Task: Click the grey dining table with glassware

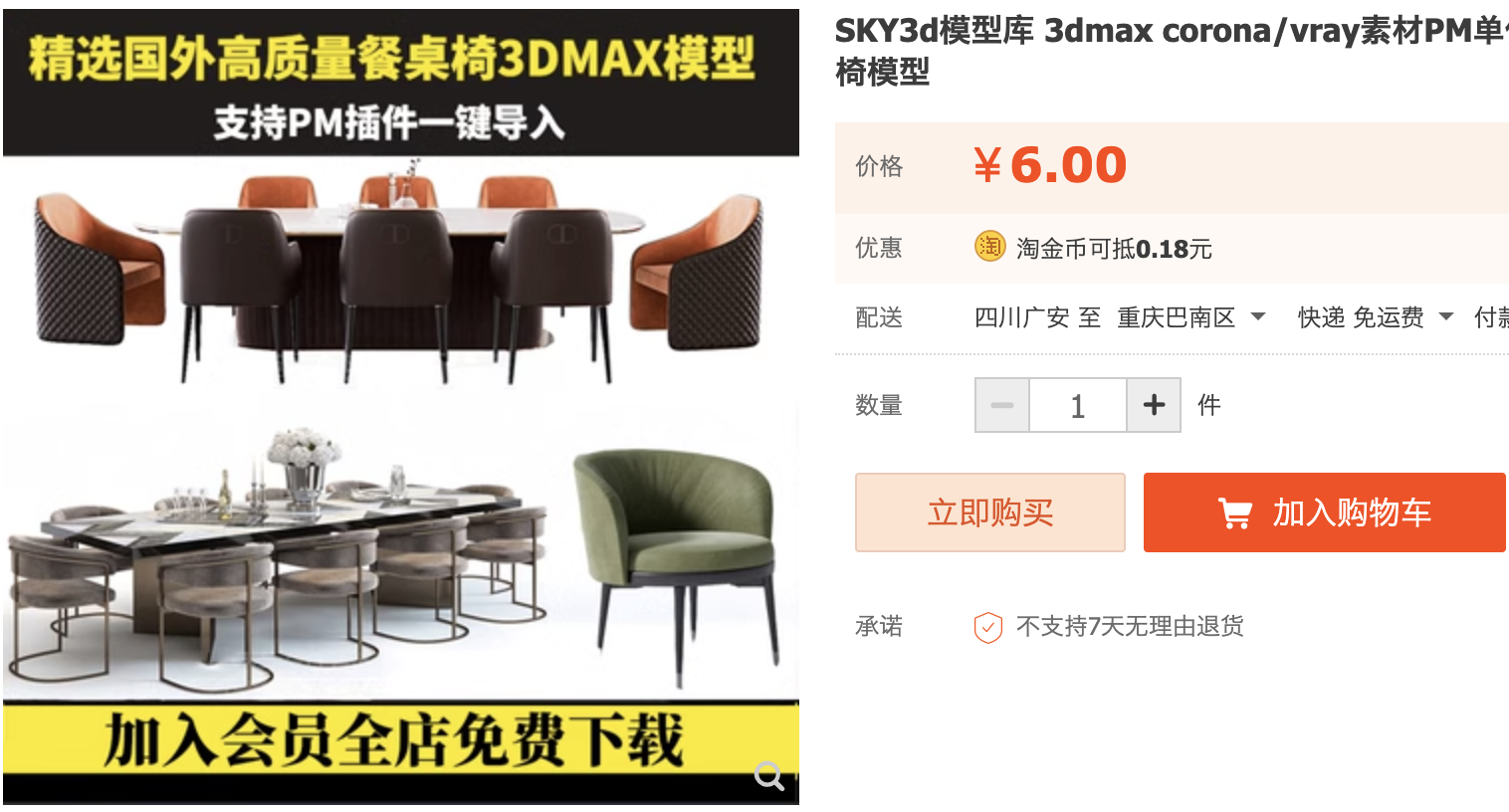Action: click(x=279, y=557)
